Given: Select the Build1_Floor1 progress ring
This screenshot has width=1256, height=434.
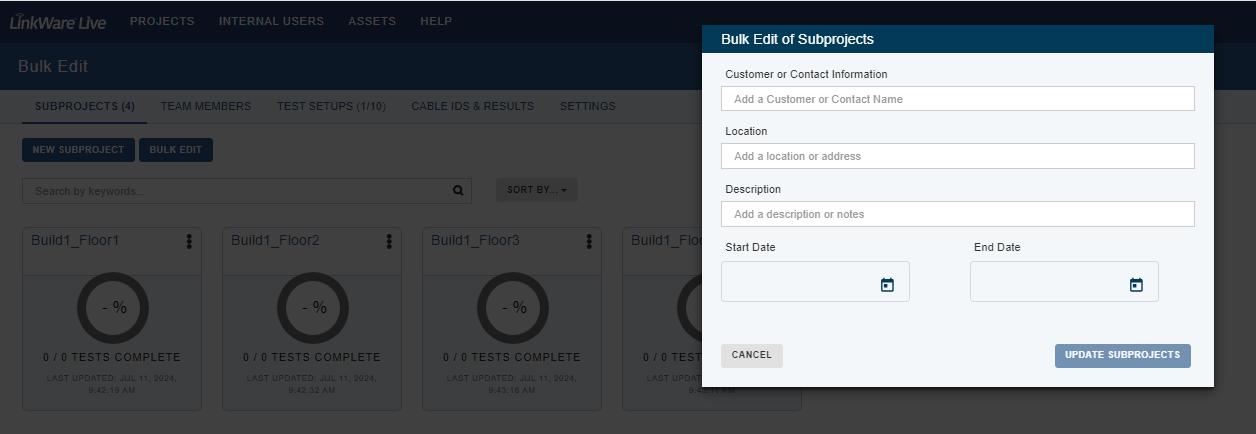Looking at the screenshot, I should click(x=112, y=308).
